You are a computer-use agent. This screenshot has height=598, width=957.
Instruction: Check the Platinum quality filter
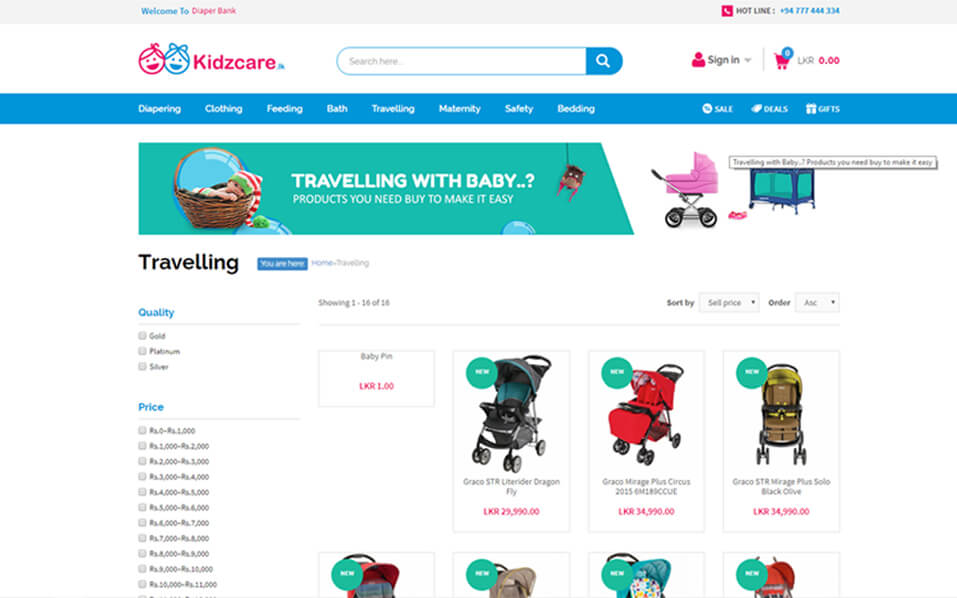point(142,351)
